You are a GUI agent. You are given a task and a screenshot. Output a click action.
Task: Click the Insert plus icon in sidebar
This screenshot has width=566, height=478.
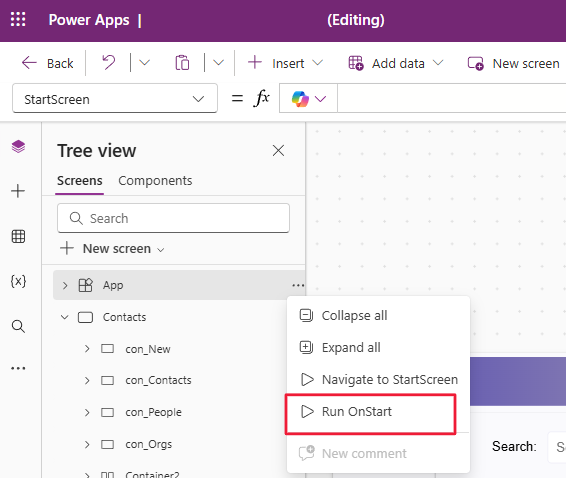(x=18, y=191)
